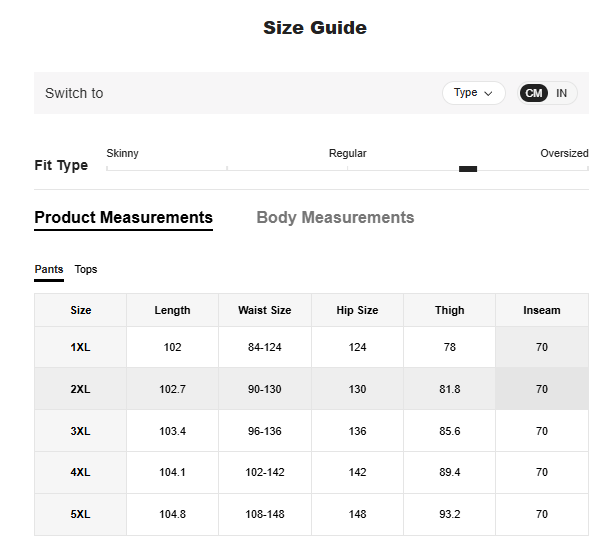Screen dimensions: 615x543
Task: Select the Pants sub-tab
Action: click(49, 269)
